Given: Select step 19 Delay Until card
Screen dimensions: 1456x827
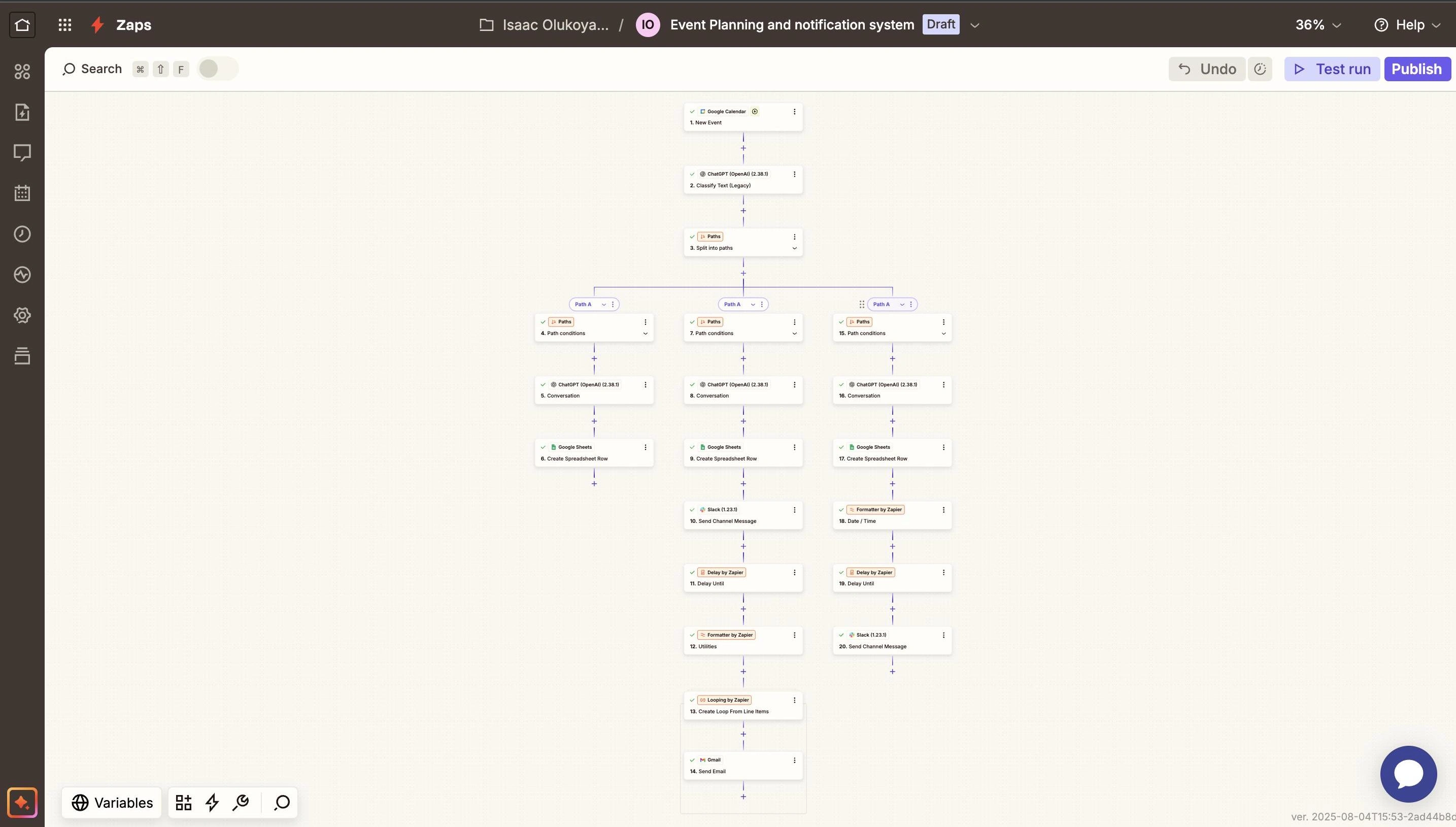Looking at the screenshot, I should point(892,578).
